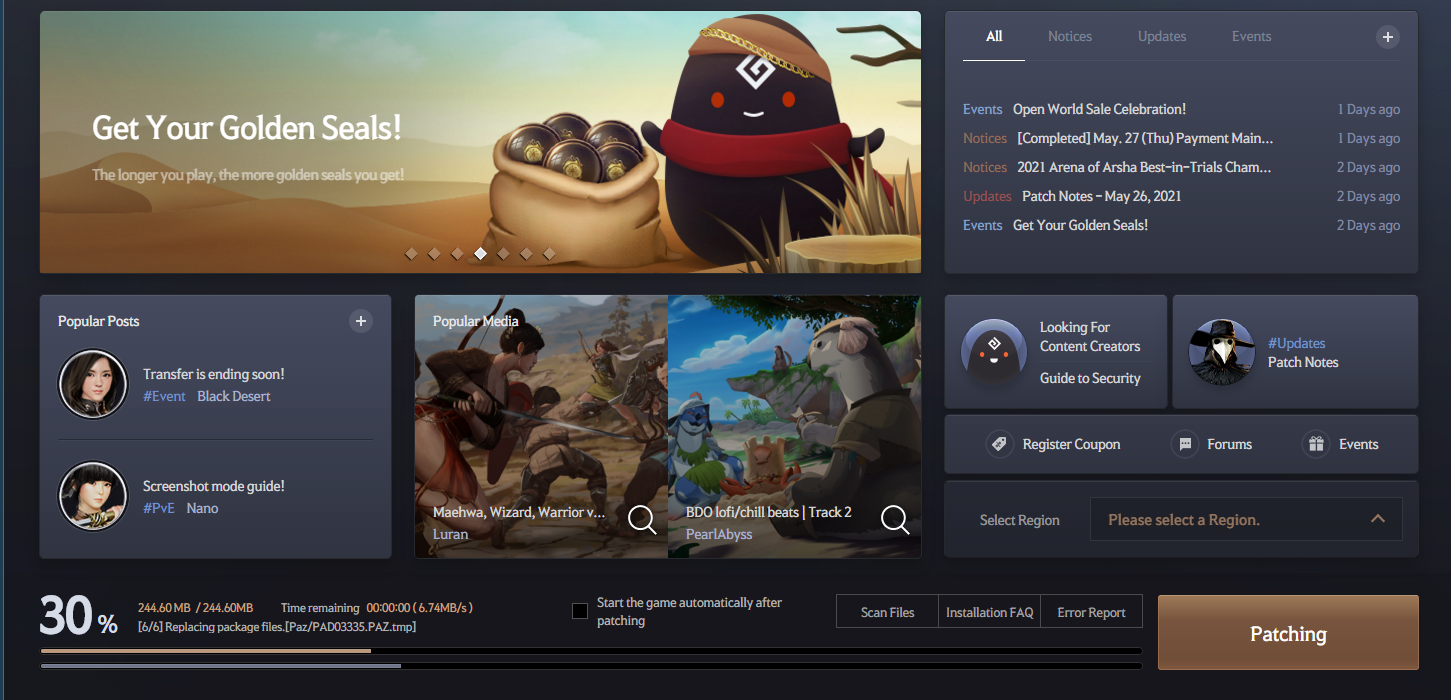Screen dimensions: 1451x700
Task: Click the Events gift box icon
Action: 1316,444
